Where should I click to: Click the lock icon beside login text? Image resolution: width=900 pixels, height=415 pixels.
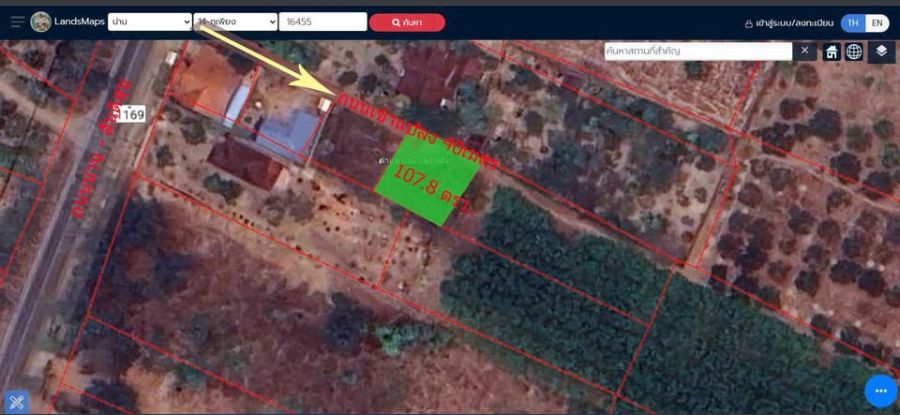[748, 23]
